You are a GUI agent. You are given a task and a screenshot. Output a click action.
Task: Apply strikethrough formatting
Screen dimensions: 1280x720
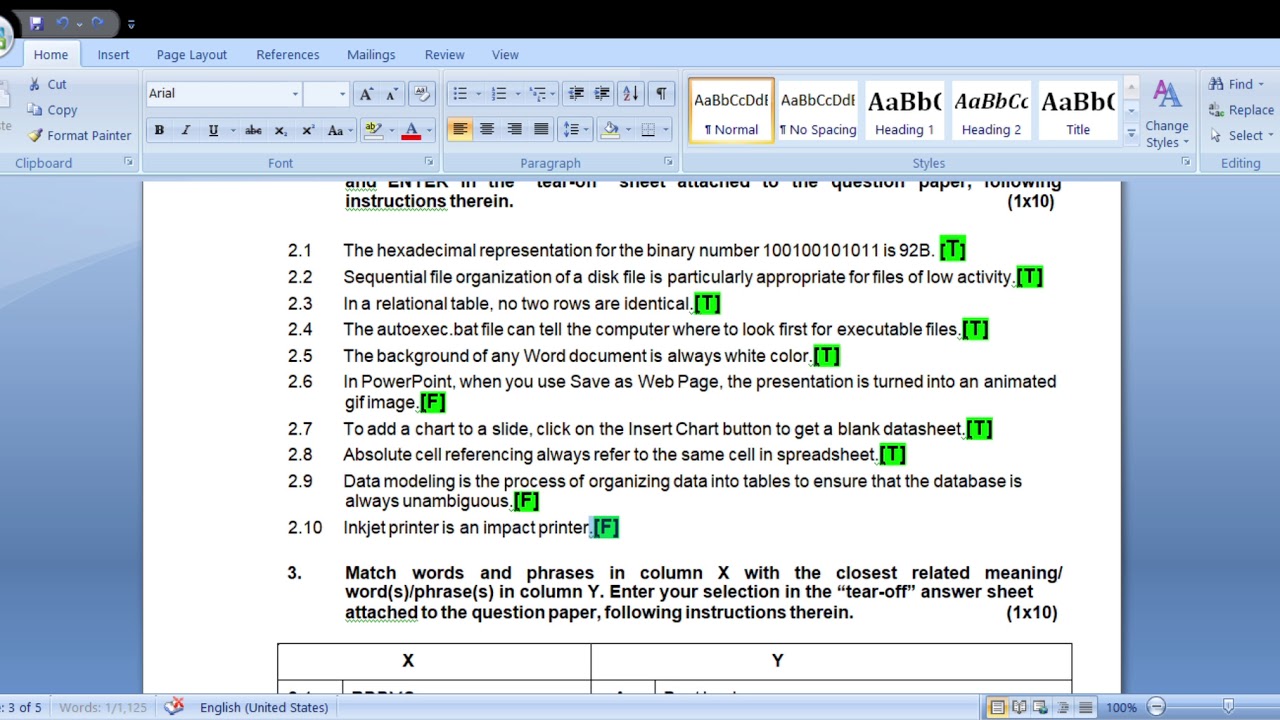pyautogui.click(x=253, y=131)
